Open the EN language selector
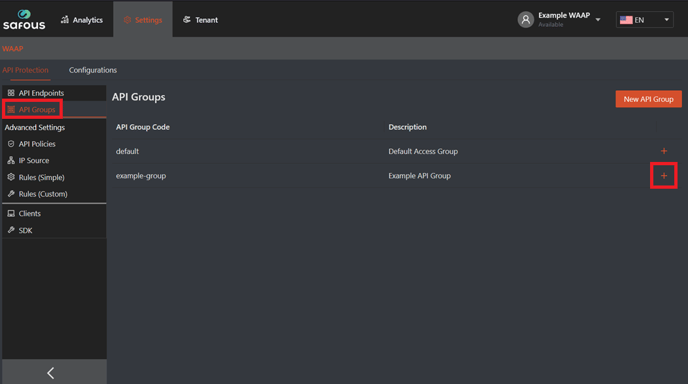688x384 pixels. [x=645, y=20]
